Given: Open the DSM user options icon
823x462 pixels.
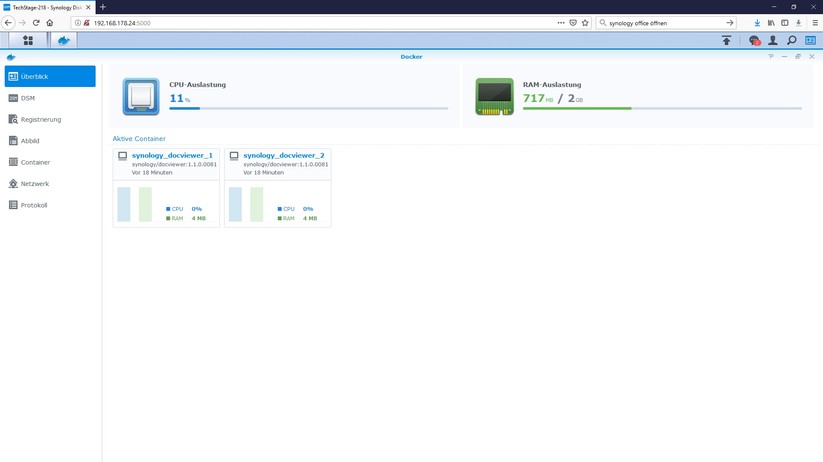Looking at the screenshot, I should click(772, 41).
